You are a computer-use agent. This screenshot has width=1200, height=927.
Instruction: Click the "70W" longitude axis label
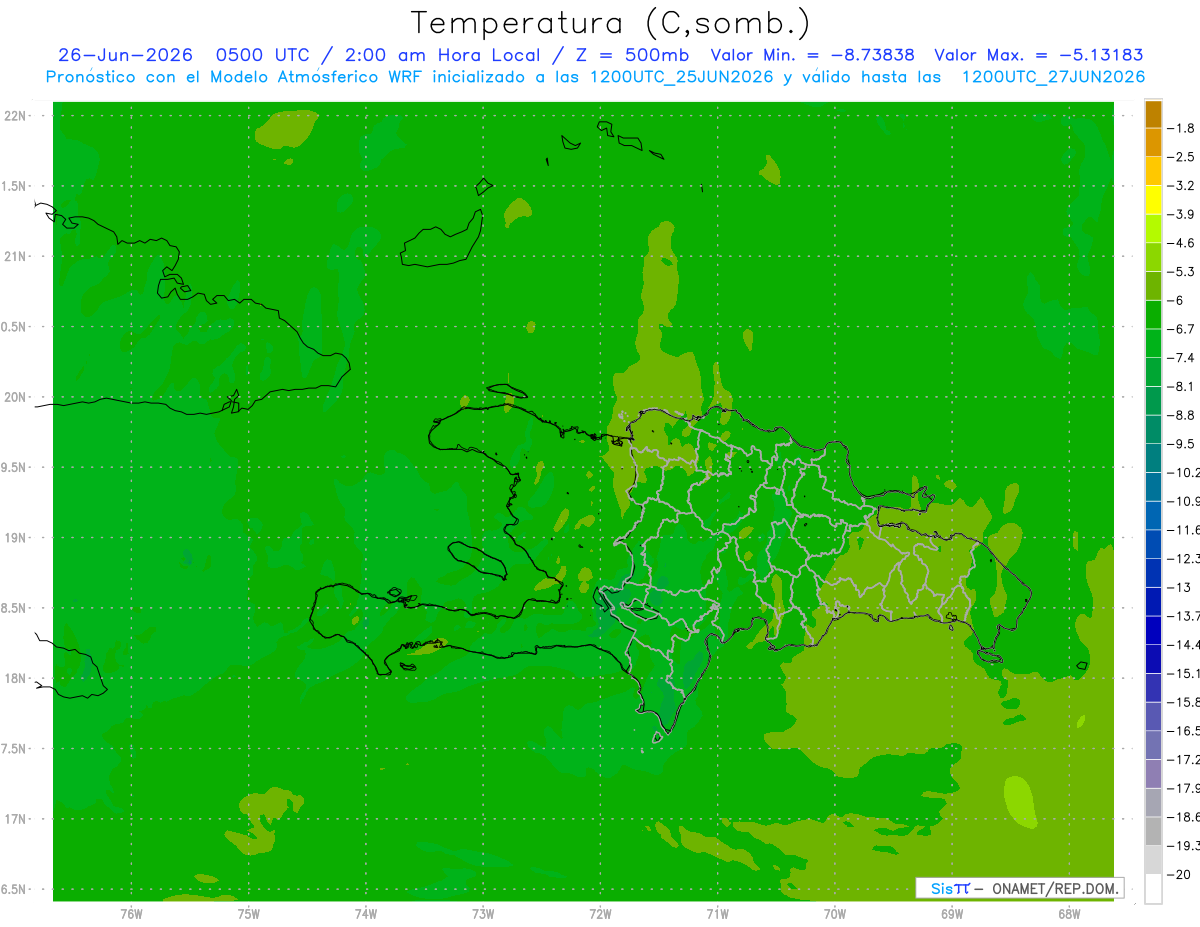pos(834,914)
